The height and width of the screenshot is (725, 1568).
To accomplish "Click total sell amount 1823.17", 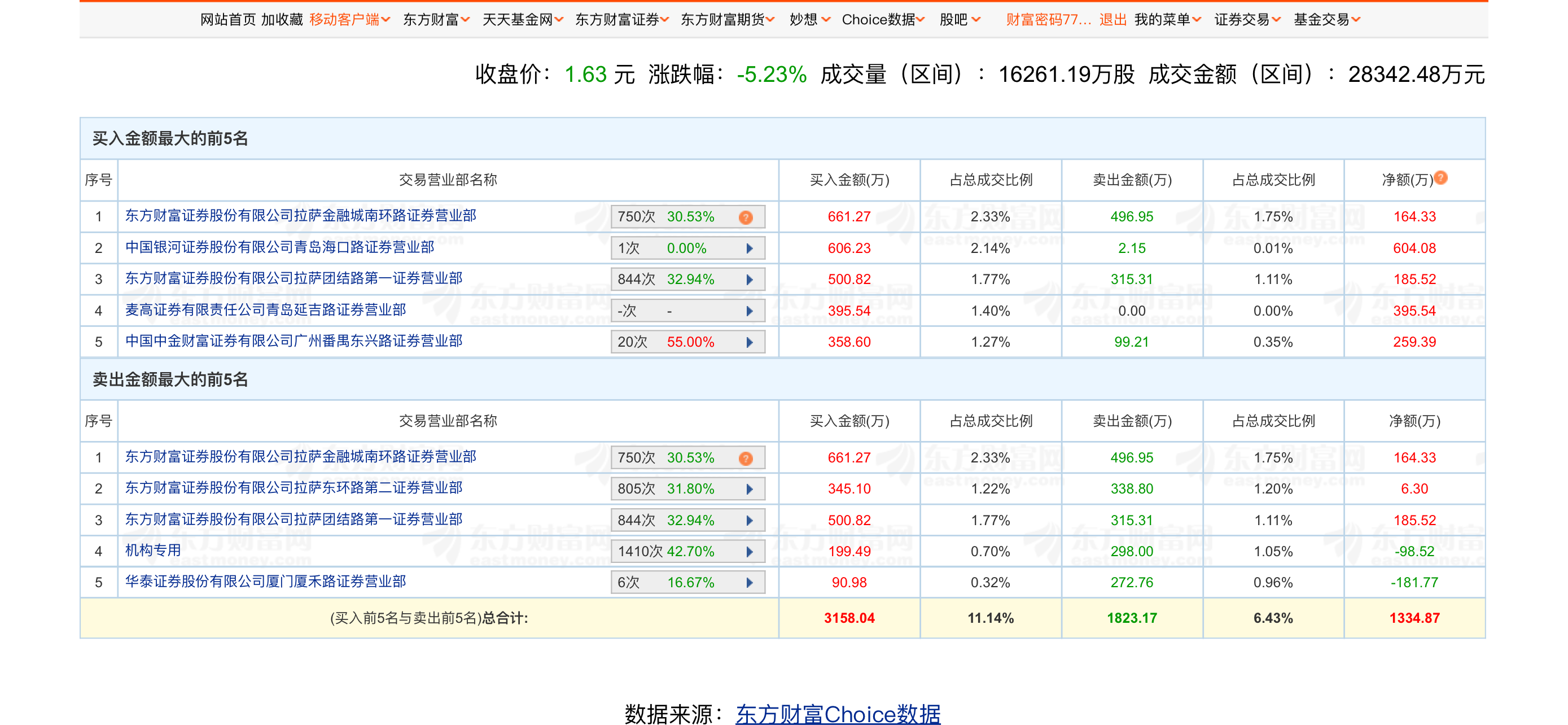I will 1132,618.
